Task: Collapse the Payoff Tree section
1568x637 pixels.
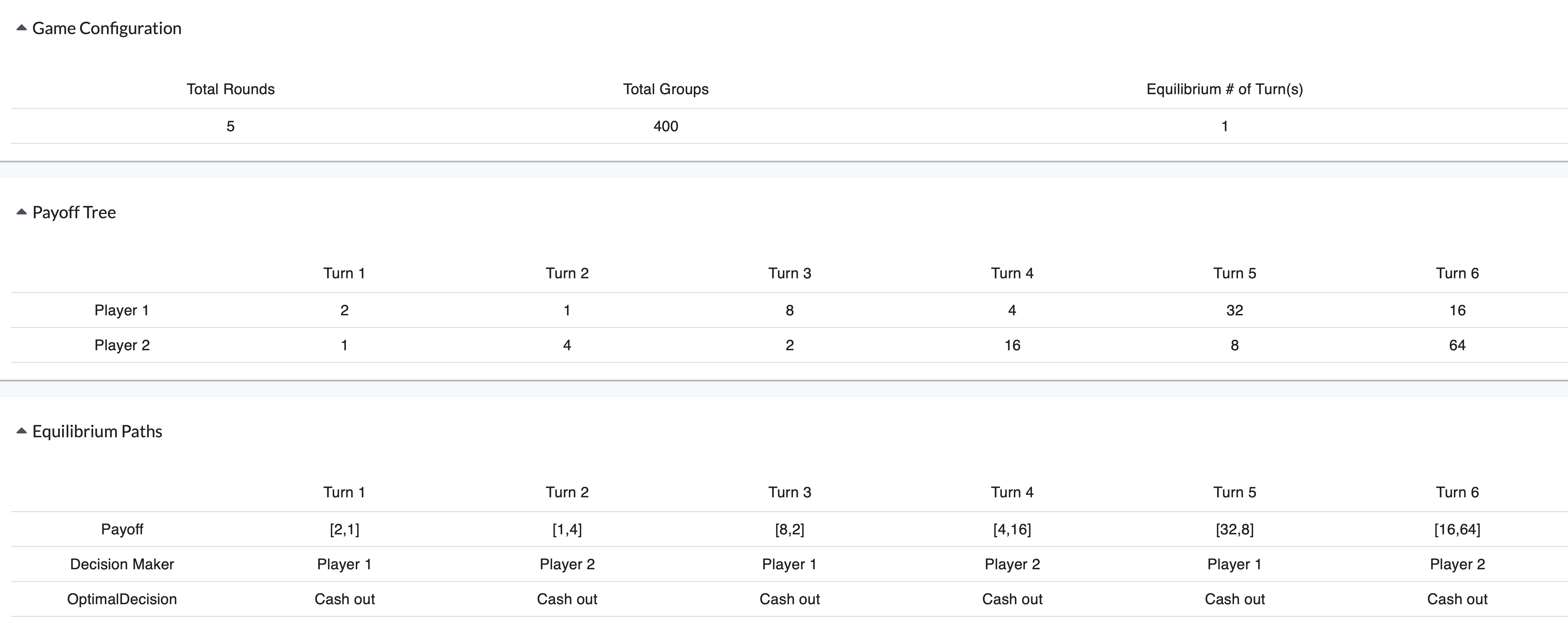Action: pos(21,212)
